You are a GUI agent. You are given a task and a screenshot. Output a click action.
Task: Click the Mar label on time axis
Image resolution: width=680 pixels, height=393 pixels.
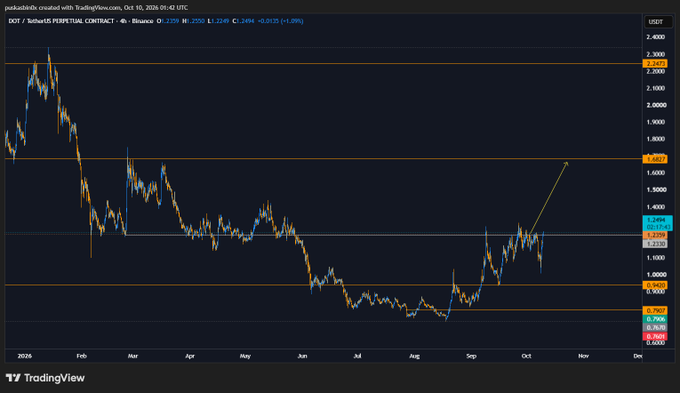pos(133,356)
